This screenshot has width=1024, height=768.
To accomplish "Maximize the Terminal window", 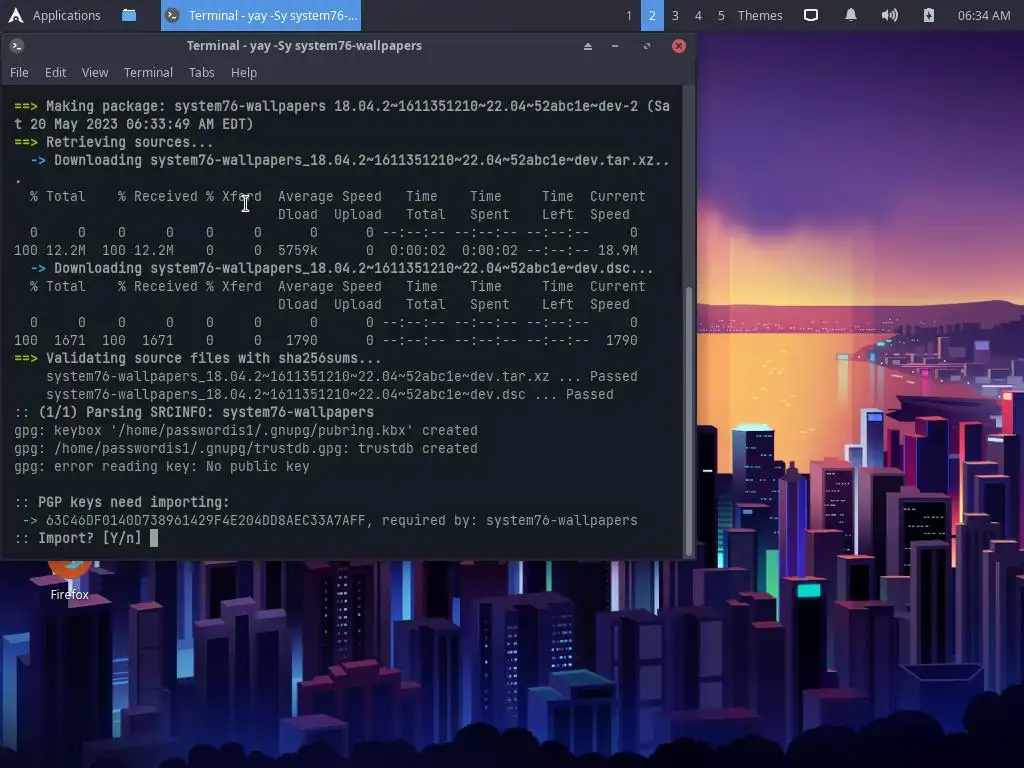I will pos(647,46).
